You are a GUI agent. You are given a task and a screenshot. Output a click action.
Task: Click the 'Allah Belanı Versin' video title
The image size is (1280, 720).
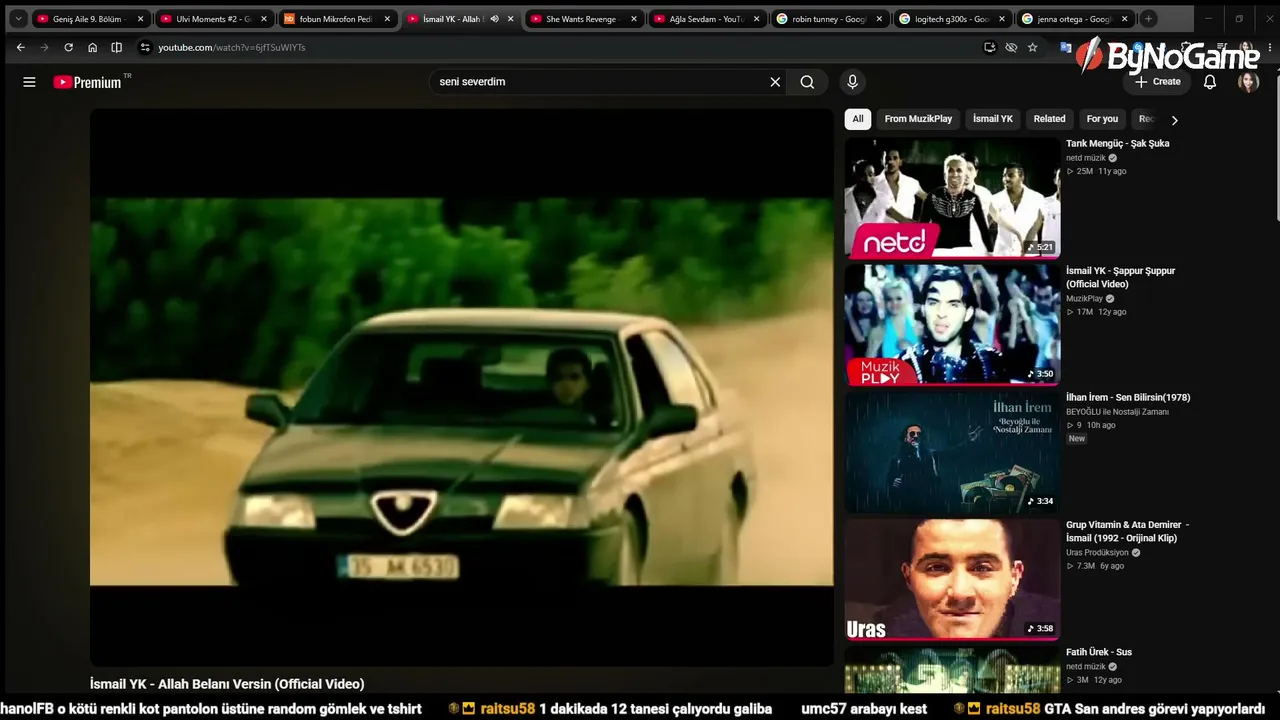click(227, 684)
